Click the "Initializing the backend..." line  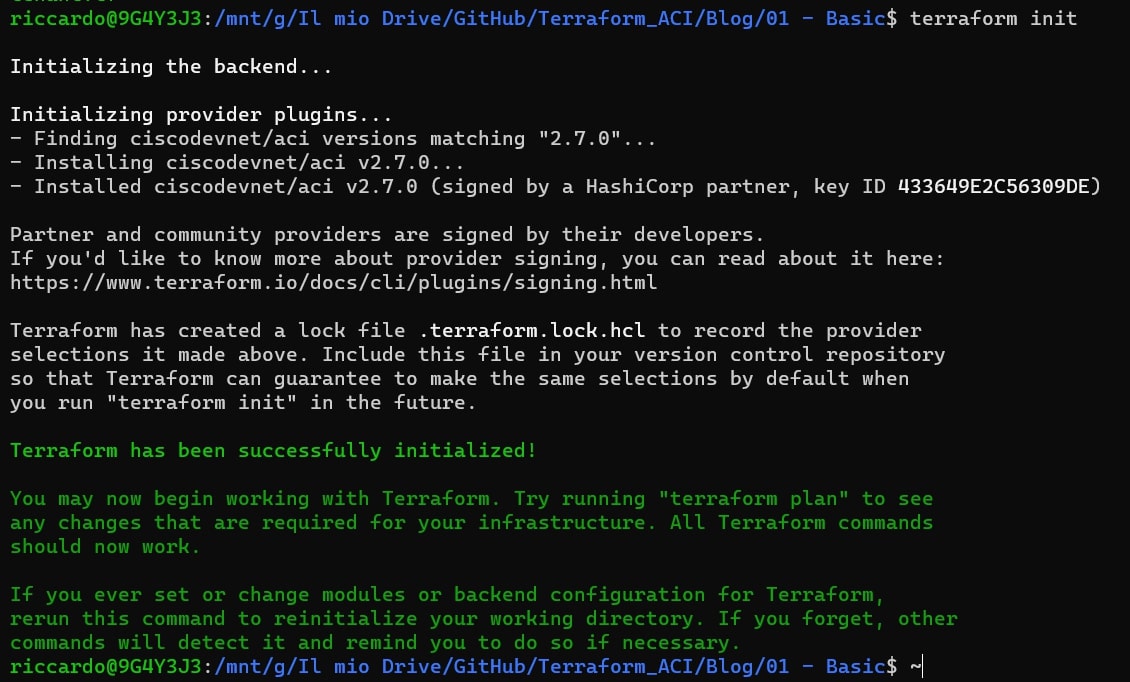[x=171, y=67]
